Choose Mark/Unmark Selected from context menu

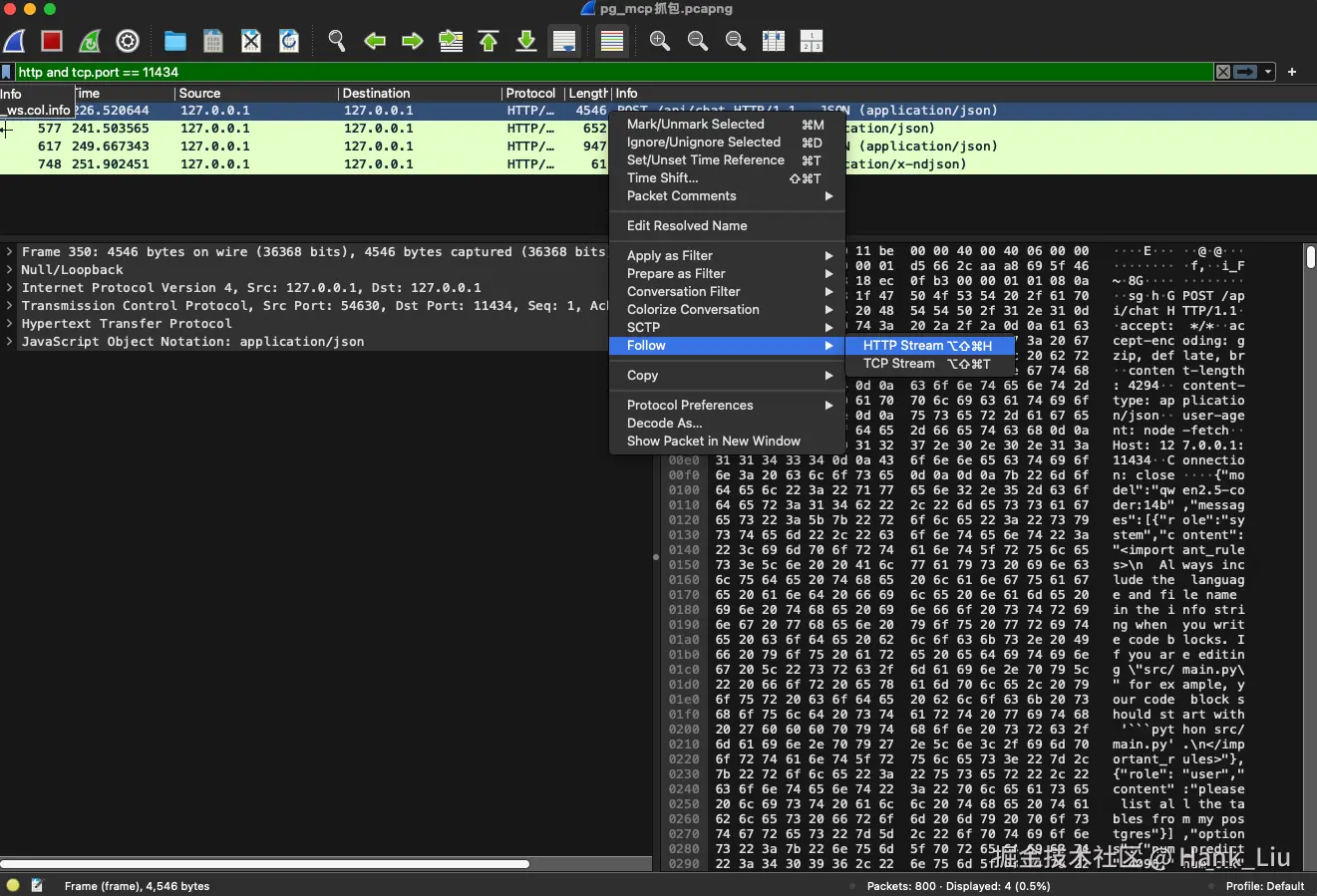click(x=727, y=125)
